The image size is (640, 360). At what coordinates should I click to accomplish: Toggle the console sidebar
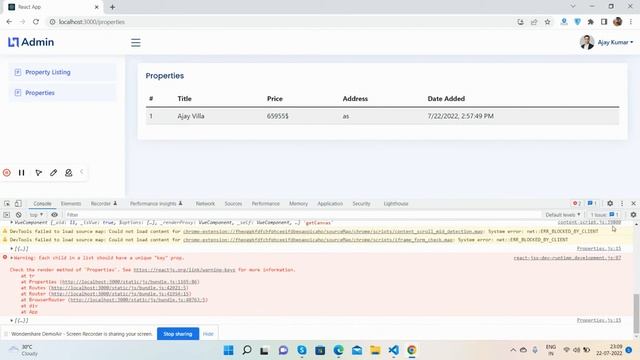pyautogui.click(x=7, y=215)
